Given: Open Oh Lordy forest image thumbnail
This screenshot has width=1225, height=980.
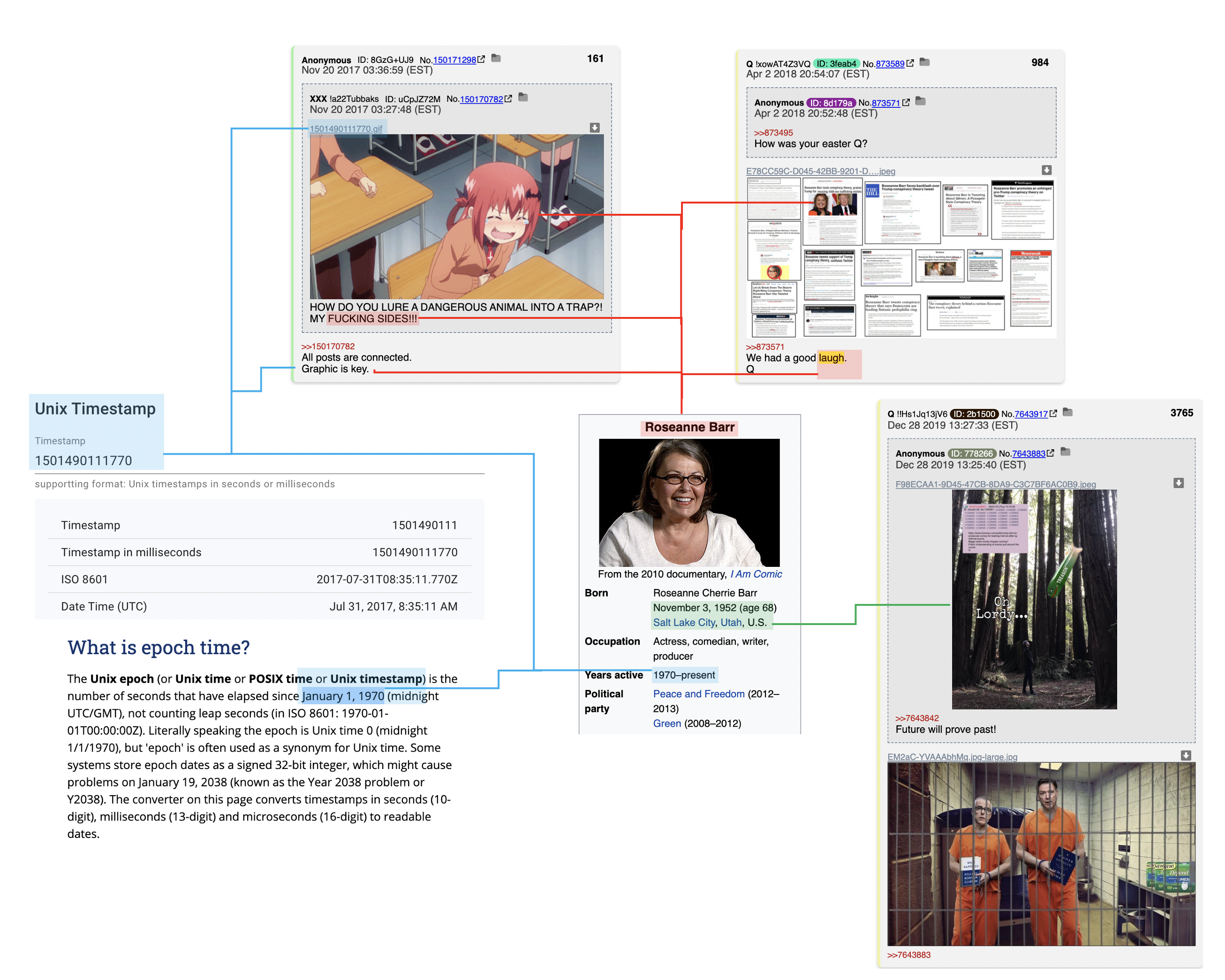Looking at the screenshot, I should 1034,599.
